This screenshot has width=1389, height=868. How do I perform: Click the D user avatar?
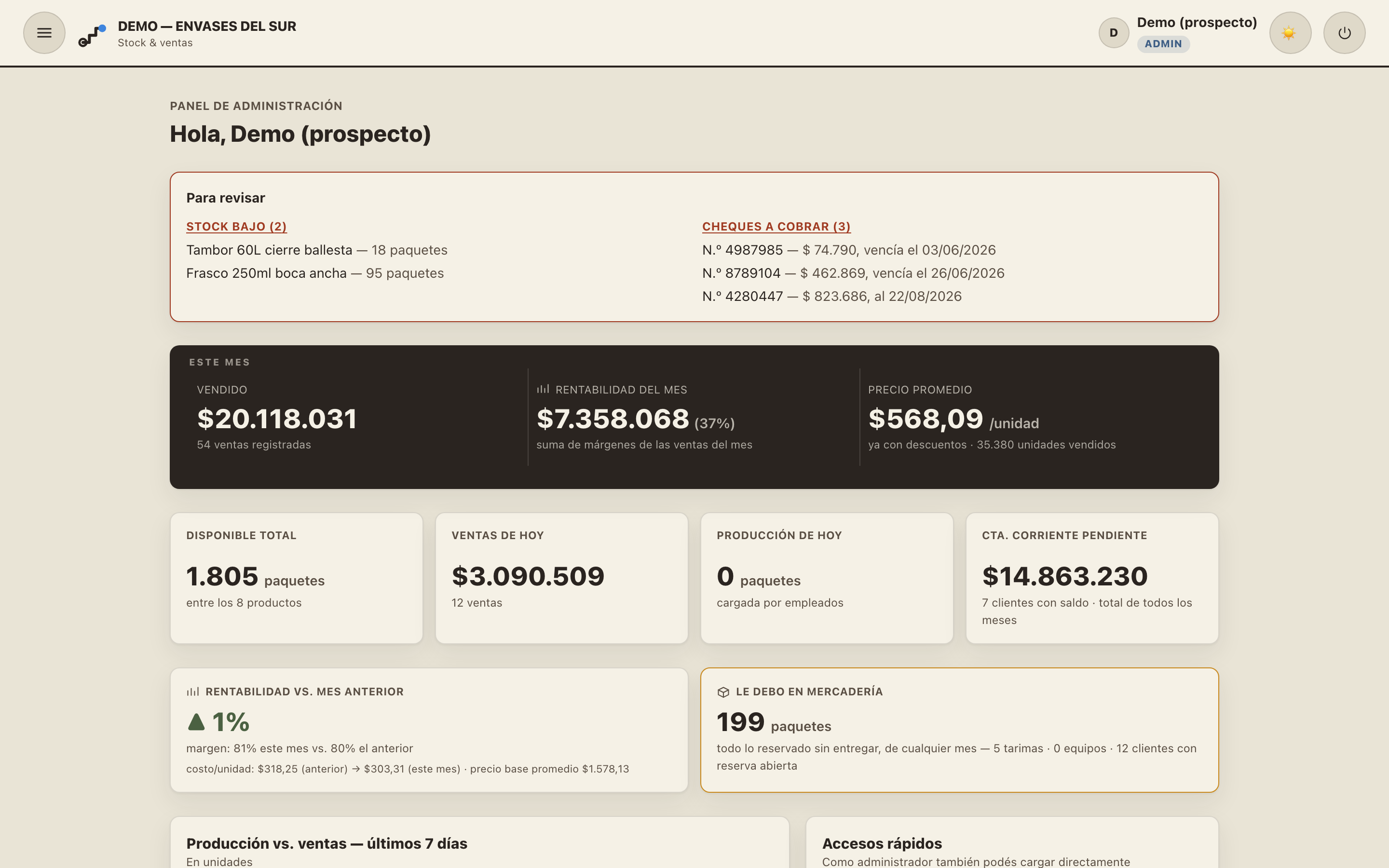pyautogui.click(x=1114, y=33)
